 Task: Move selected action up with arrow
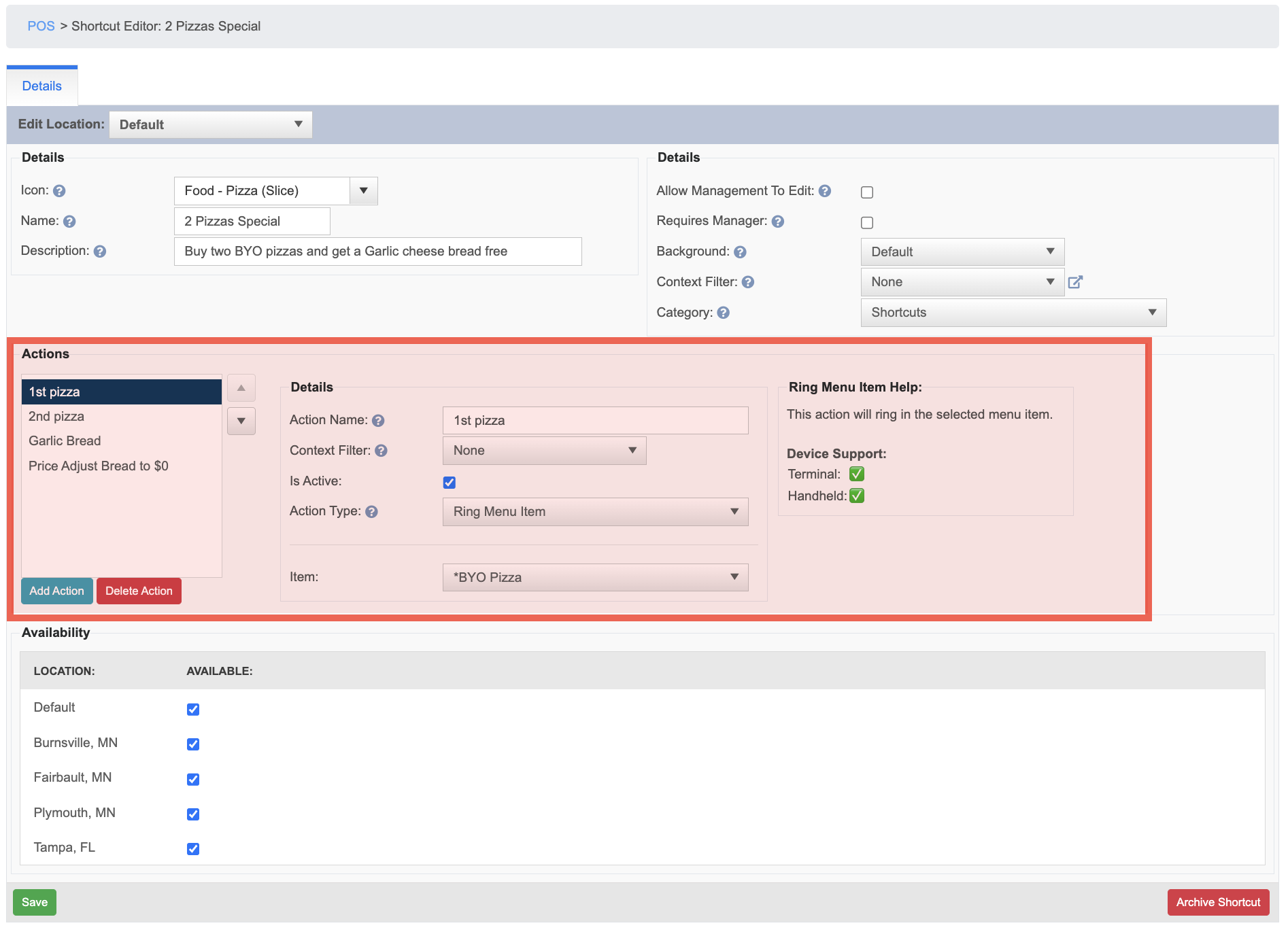click(241, 388)
